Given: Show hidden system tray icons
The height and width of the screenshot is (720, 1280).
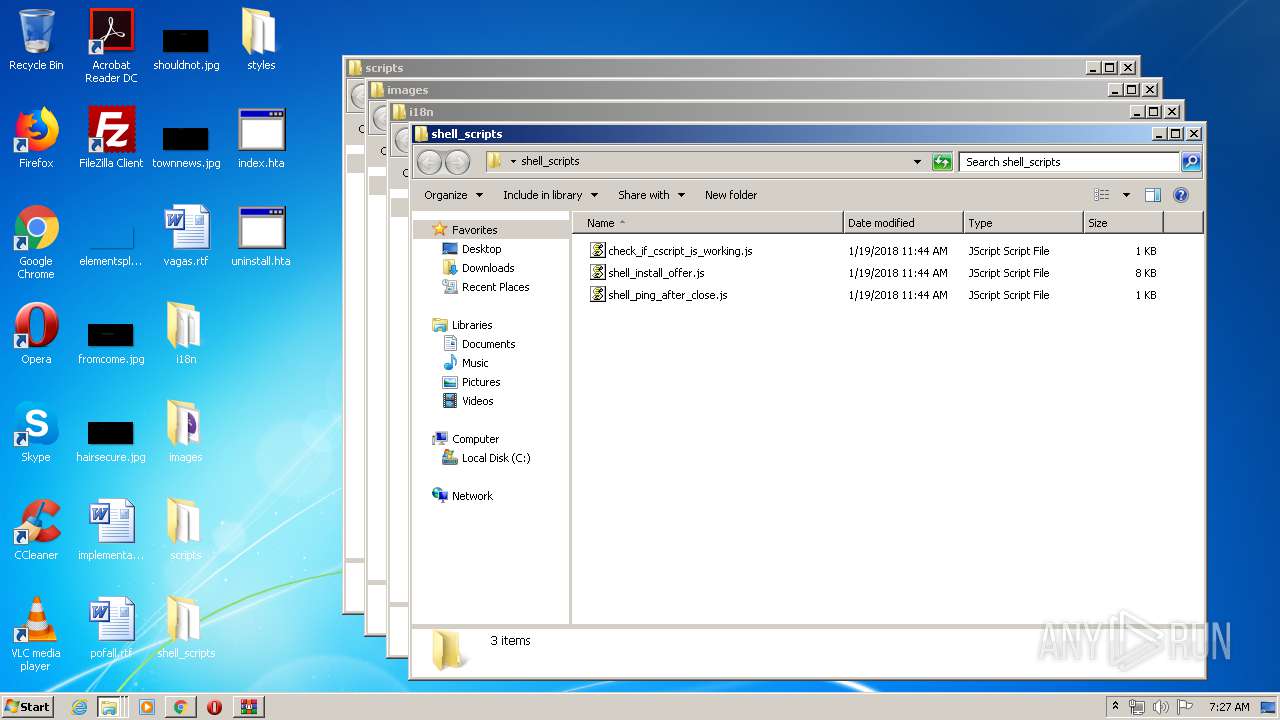Looking at the screenshot, I should tap(1116, 706).
